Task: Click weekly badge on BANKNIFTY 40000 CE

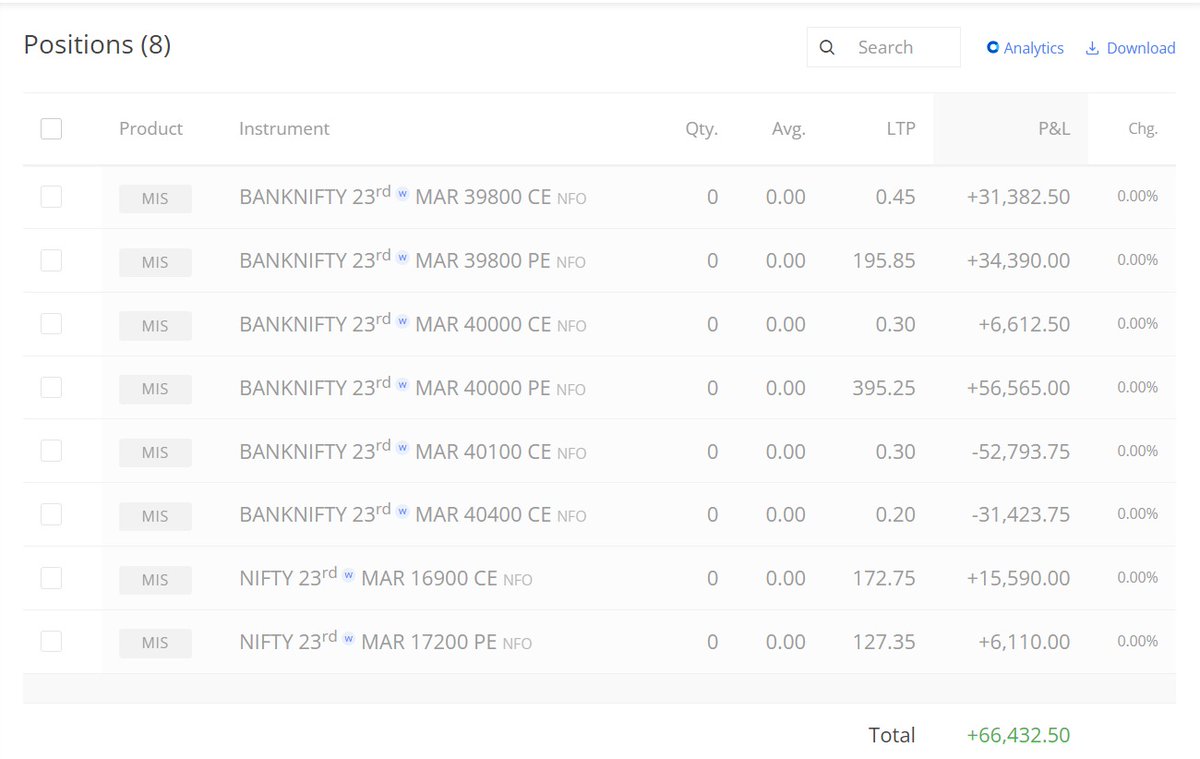Action: point(402,321)
